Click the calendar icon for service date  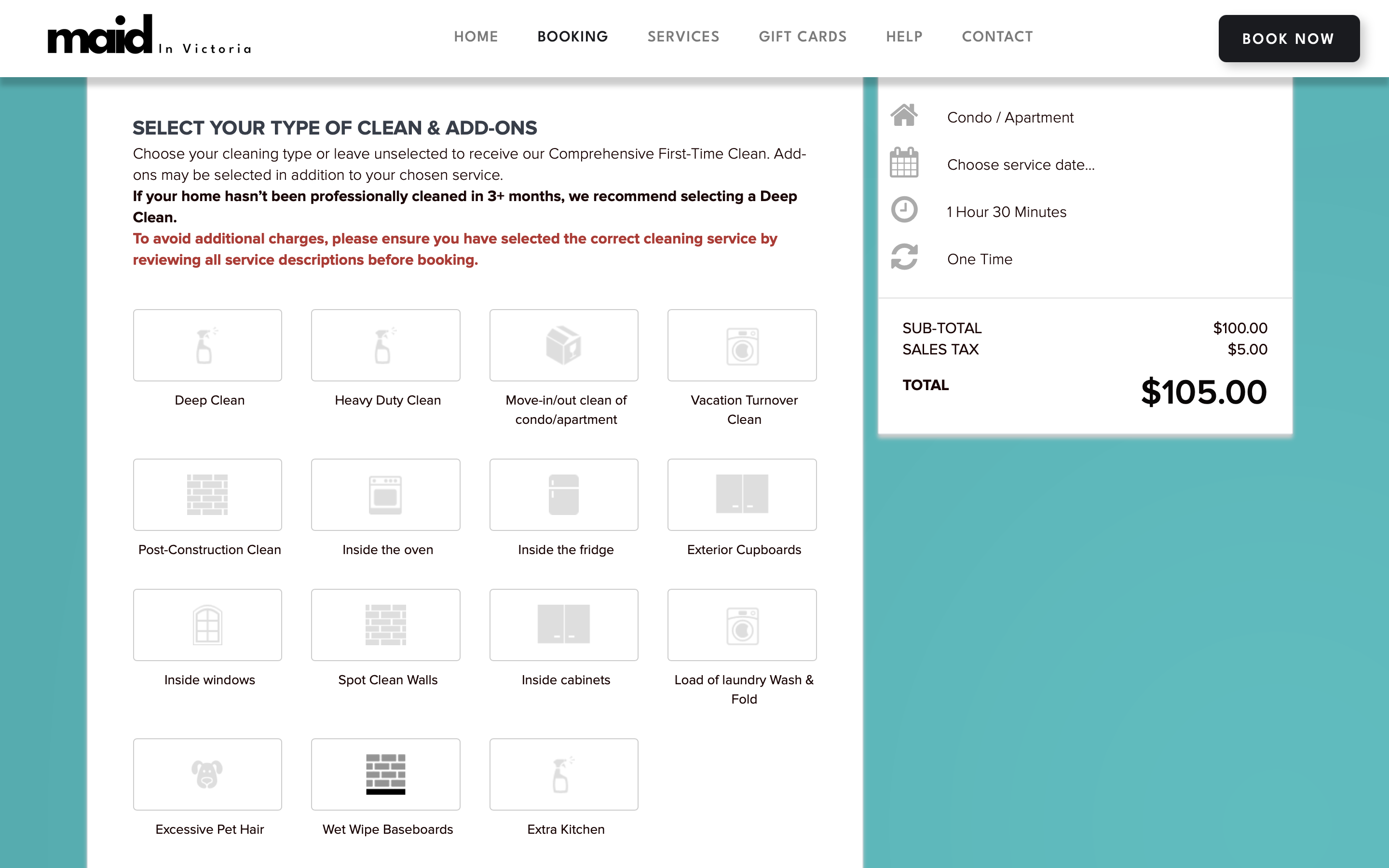pos(904,163)
